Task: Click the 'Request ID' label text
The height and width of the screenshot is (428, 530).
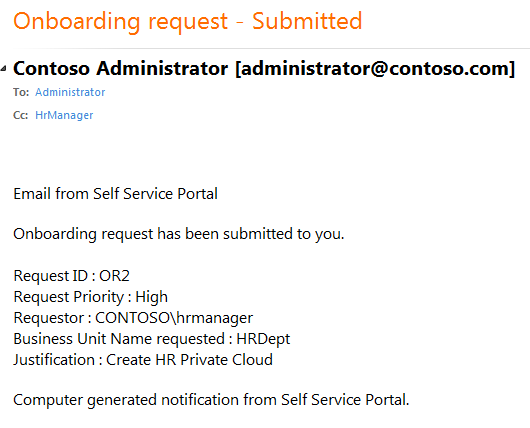Action: (x=51, y=276)
